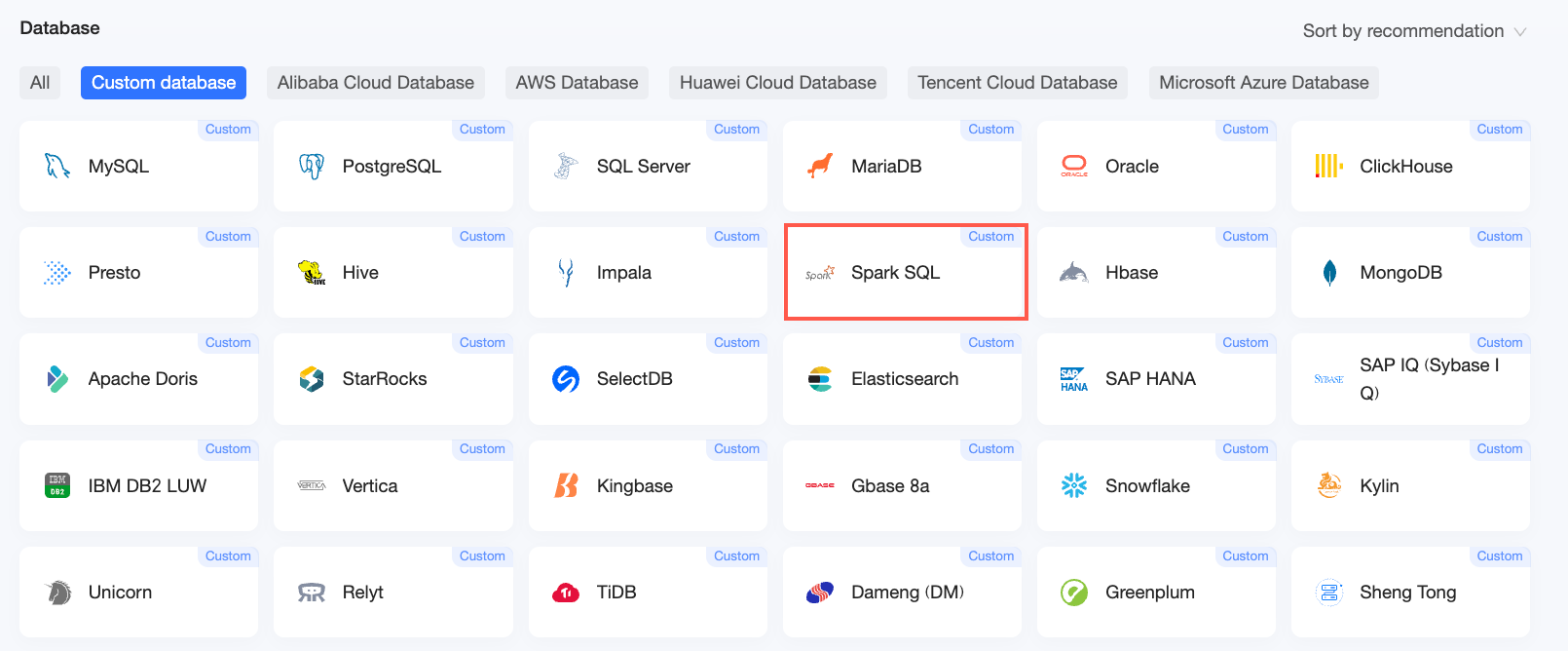Select the Custom database tab
This screenshot has height=651, width=1568.
(164, 83)
